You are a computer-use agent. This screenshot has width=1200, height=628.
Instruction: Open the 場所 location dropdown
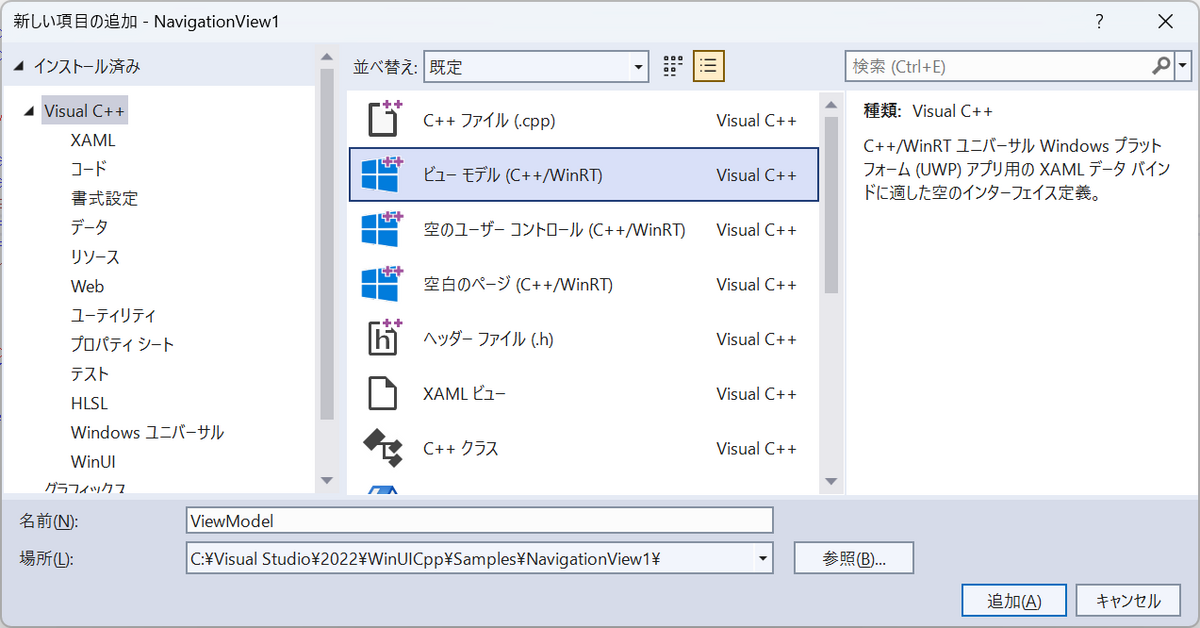pos(763,558)
